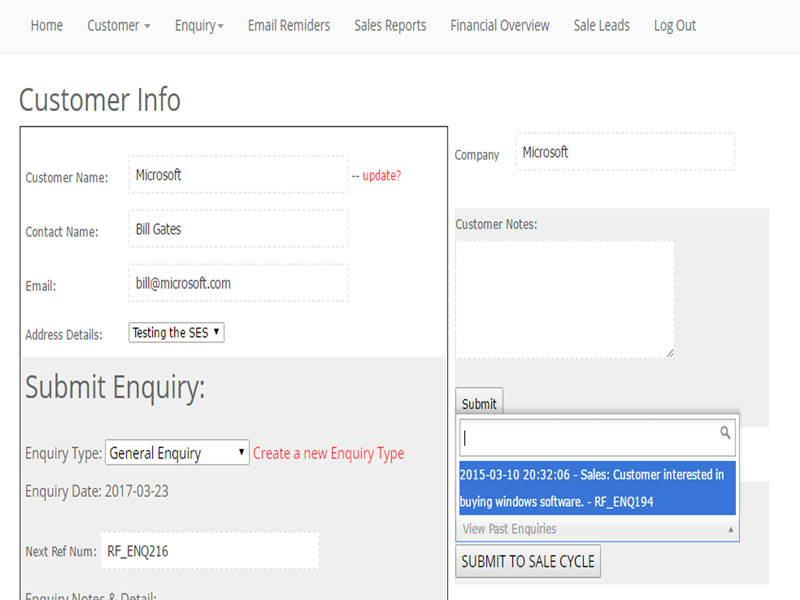800x600 pixels.
Task: Go to the Home page
Action: (x=47, y=26)
